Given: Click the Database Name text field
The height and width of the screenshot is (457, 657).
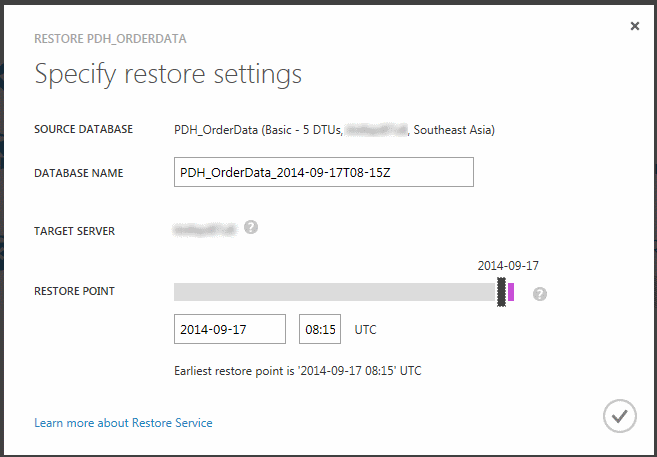Looking at the screenshot, I should [x=323, y=172].
